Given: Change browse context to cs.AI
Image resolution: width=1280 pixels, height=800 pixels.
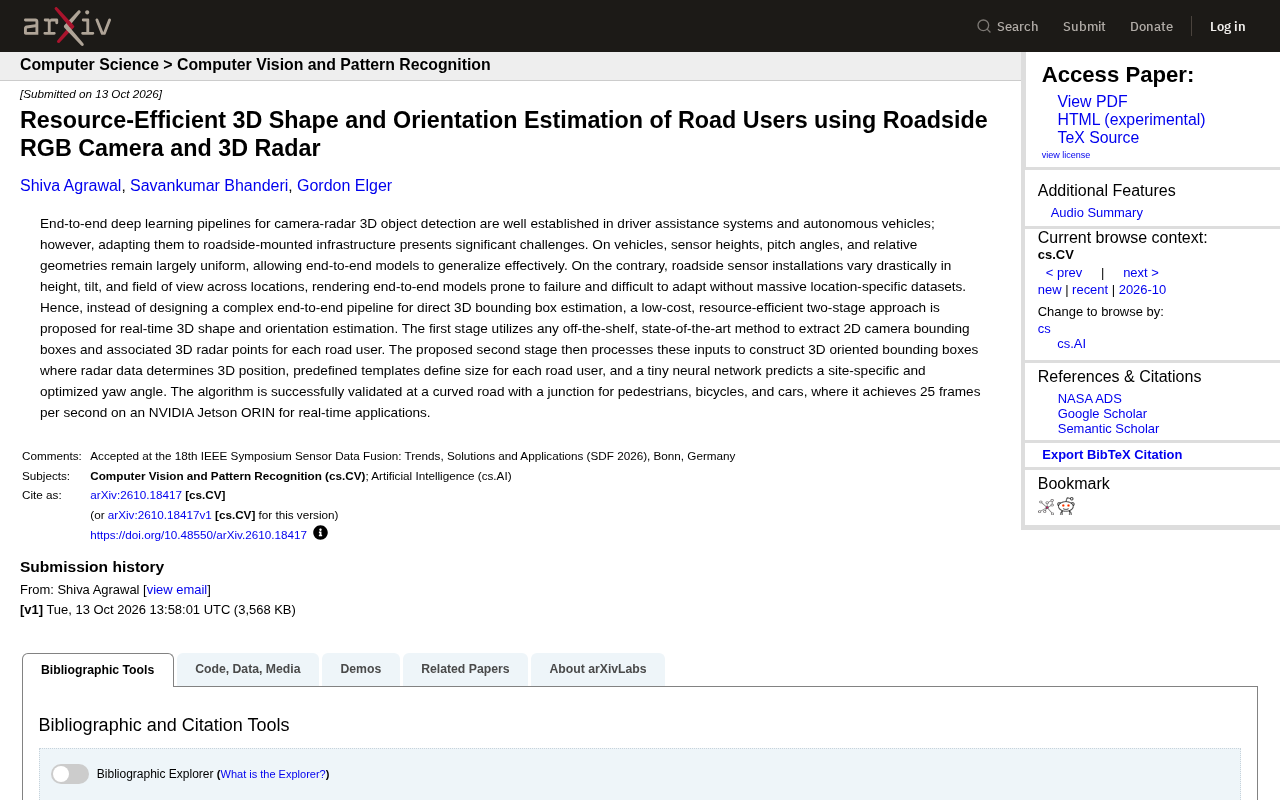Looking at the screenshot, I should pyautogui.click(x=1071, y=344).
